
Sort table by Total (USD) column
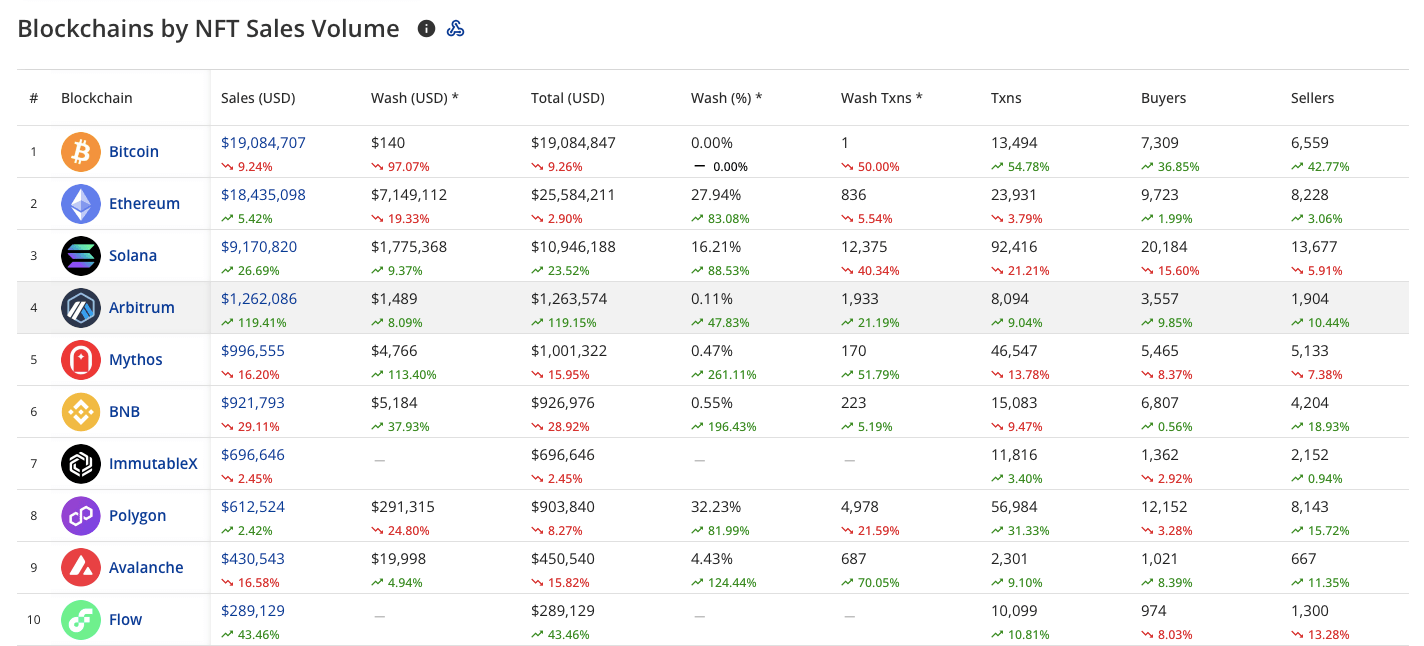(x=567, y=98)
